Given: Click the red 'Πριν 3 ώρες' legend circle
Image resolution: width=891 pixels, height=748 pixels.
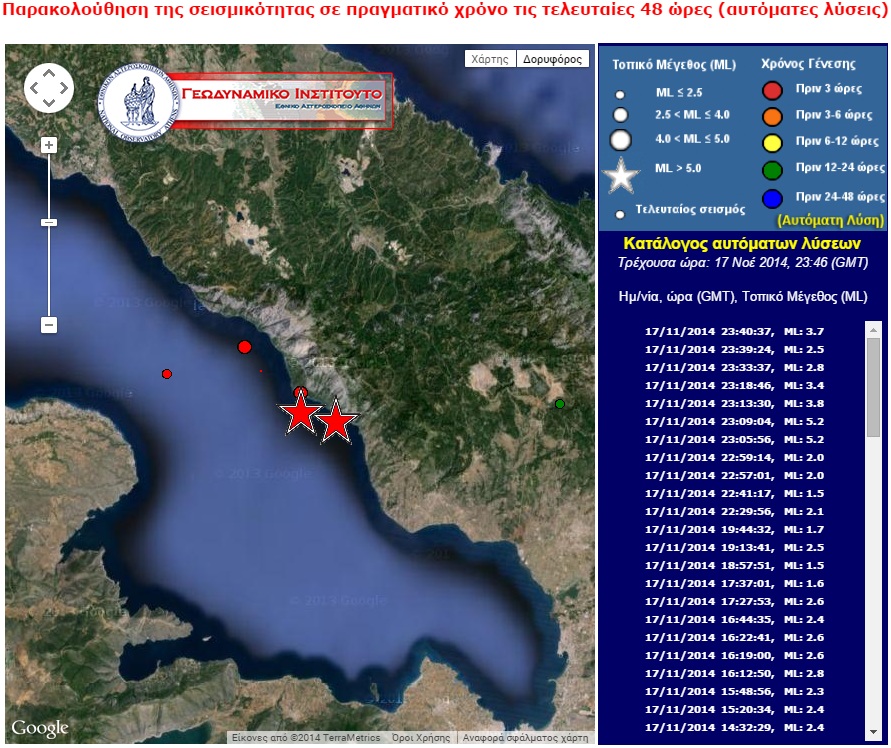Looking at the screenshot, I should pos(772,90).
